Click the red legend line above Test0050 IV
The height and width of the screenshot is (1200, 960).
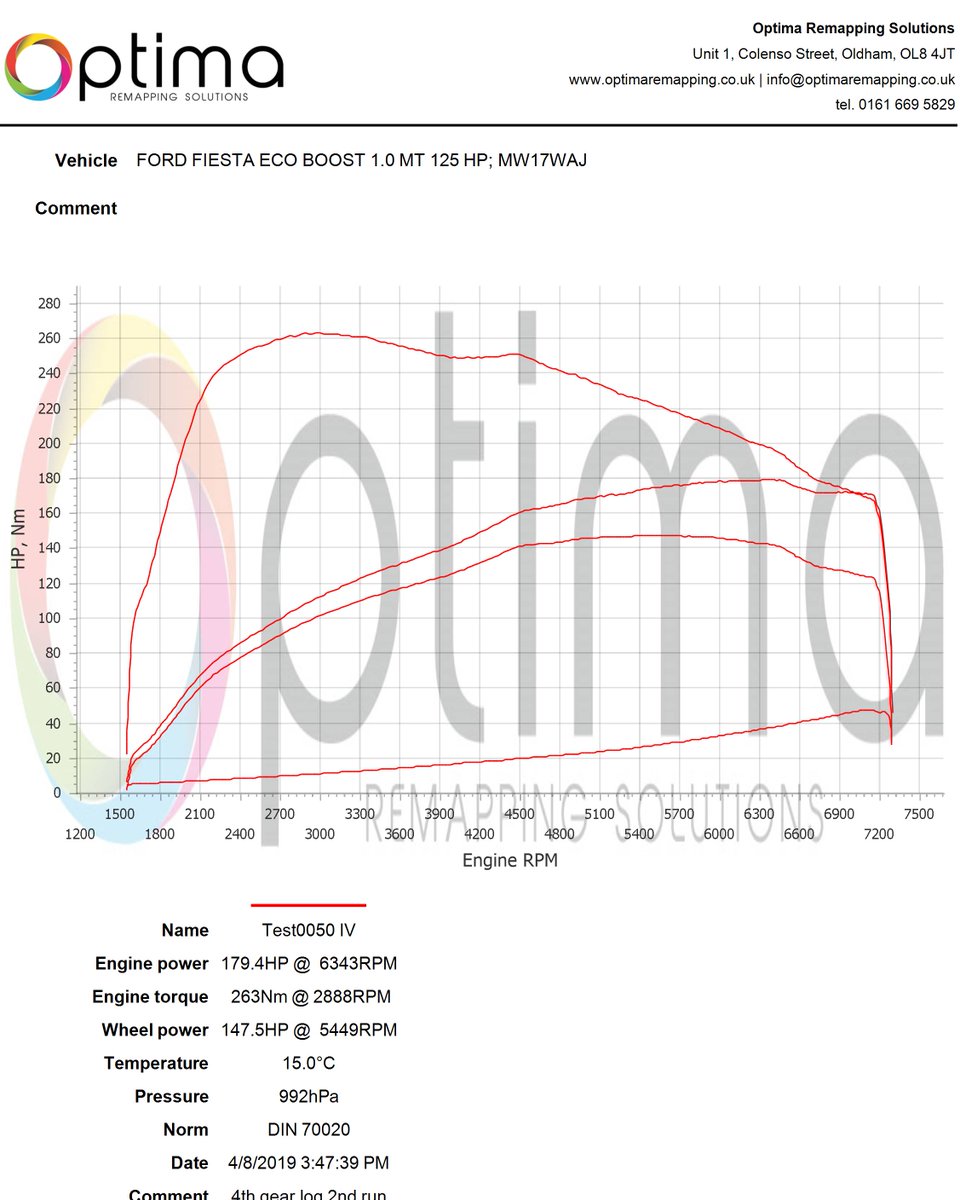[x=308, y=905]
